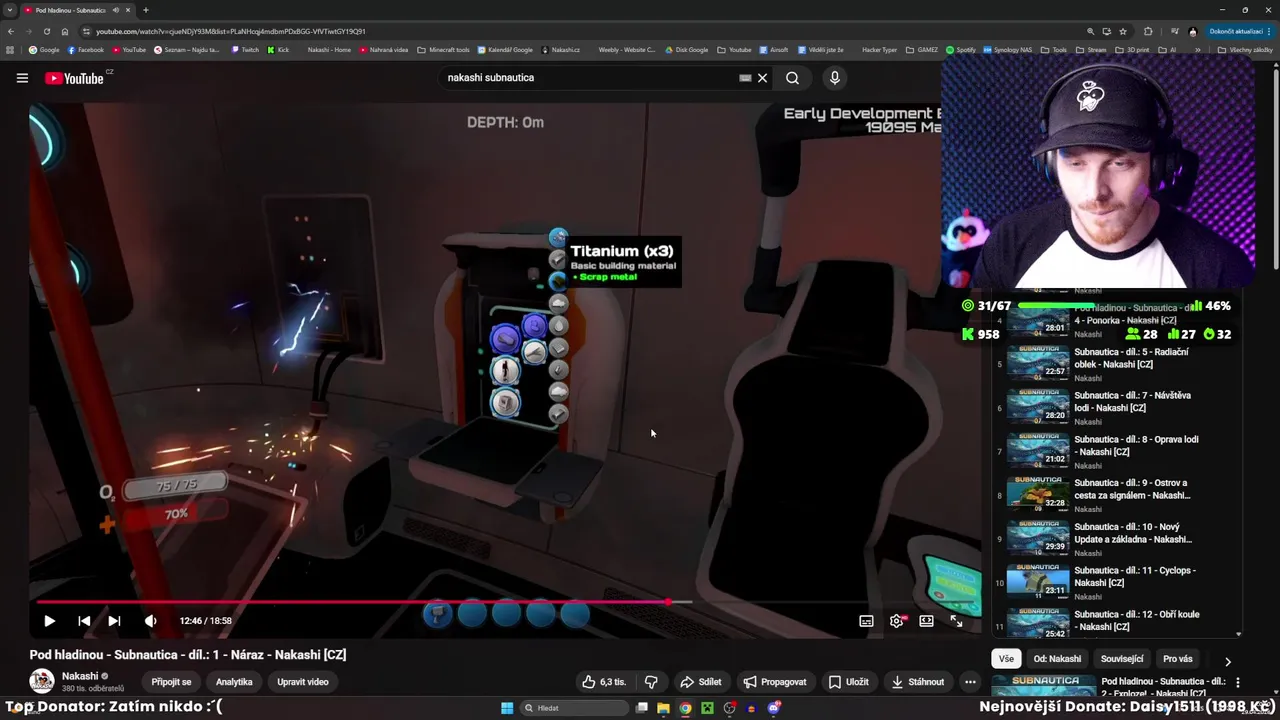
Task: Select the Od: Nakashi filter chip
Action: pyautogui.click(x=1057, y=659)
